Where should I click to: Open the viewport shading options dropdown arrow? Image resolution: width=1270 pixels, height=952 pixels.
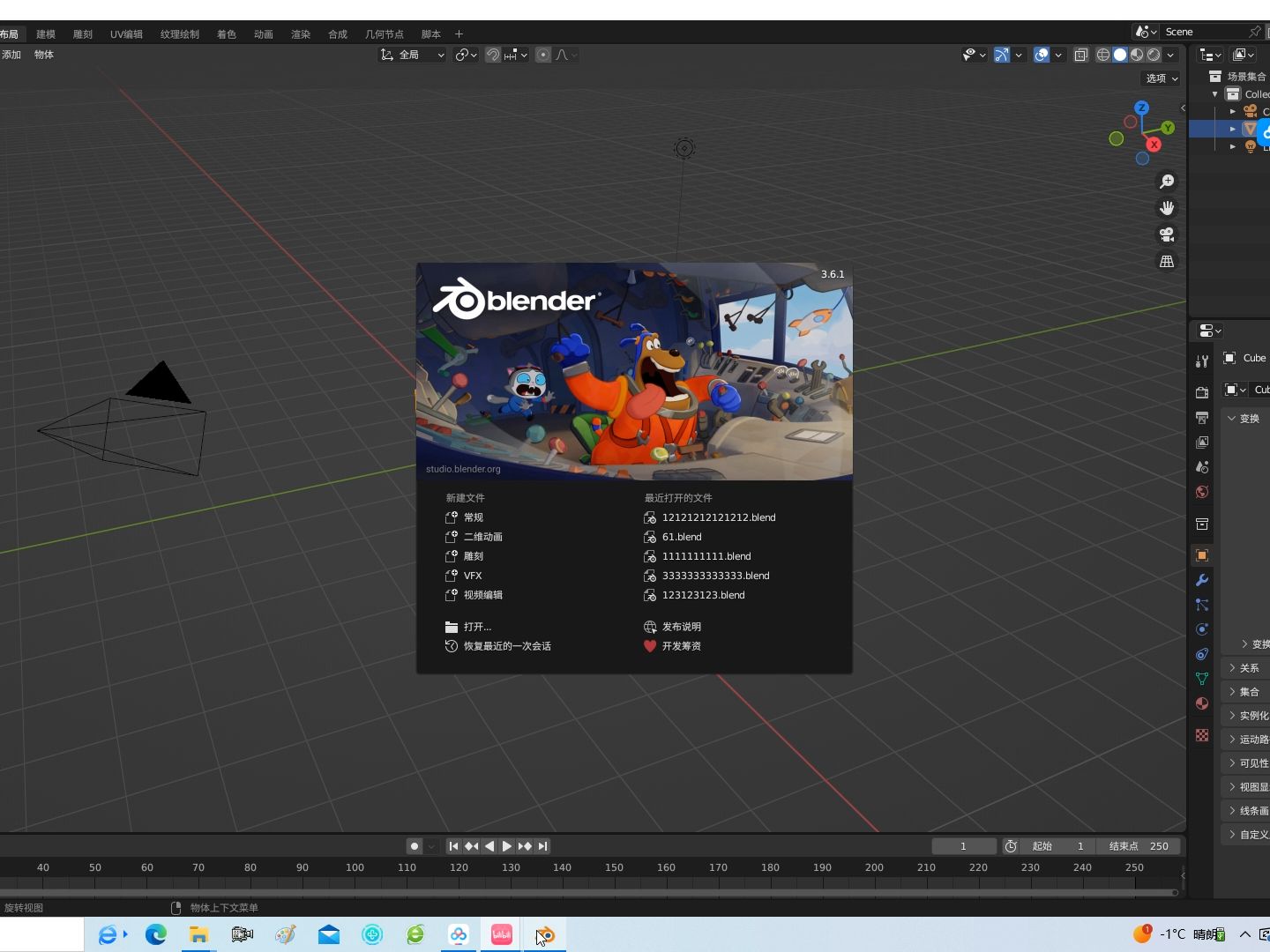click(x=1171, y=55)
